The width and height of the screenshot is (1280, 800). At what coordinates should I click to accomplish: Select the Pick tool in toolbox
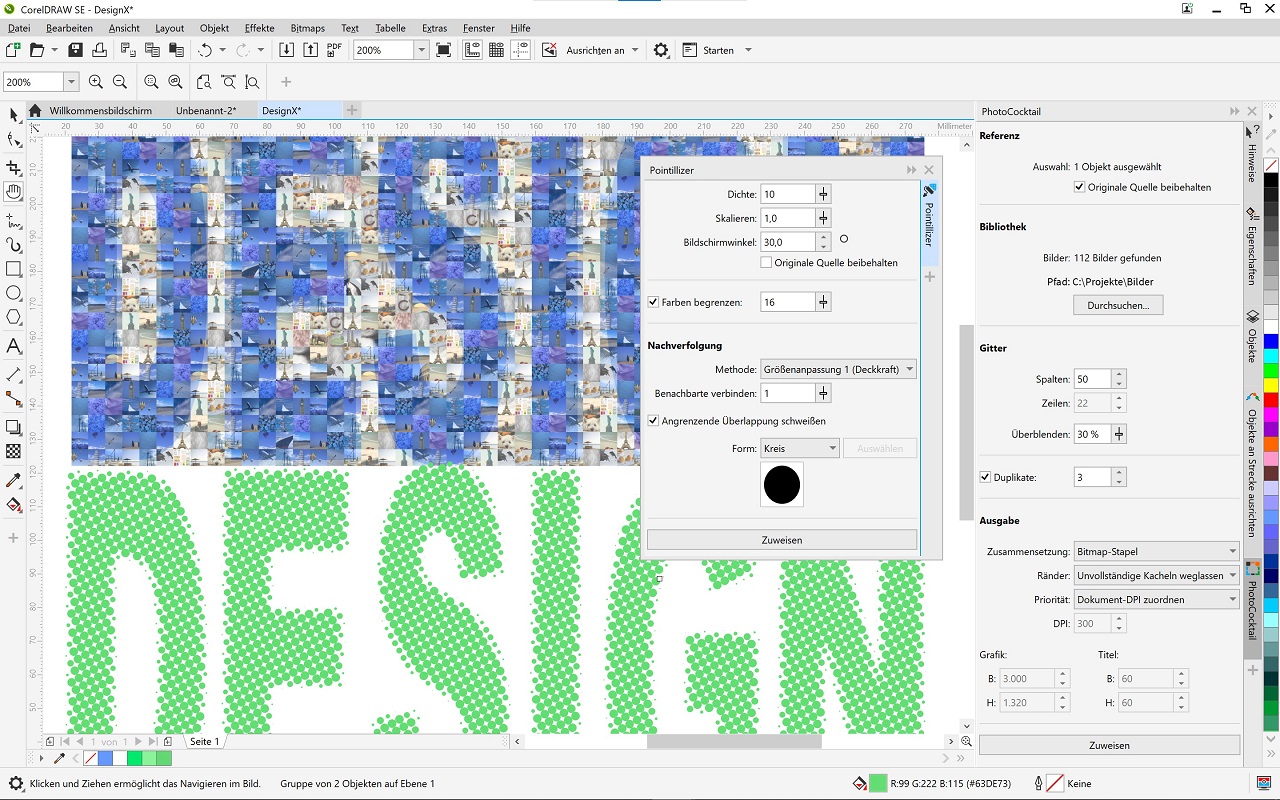click(x=14, y=115)
